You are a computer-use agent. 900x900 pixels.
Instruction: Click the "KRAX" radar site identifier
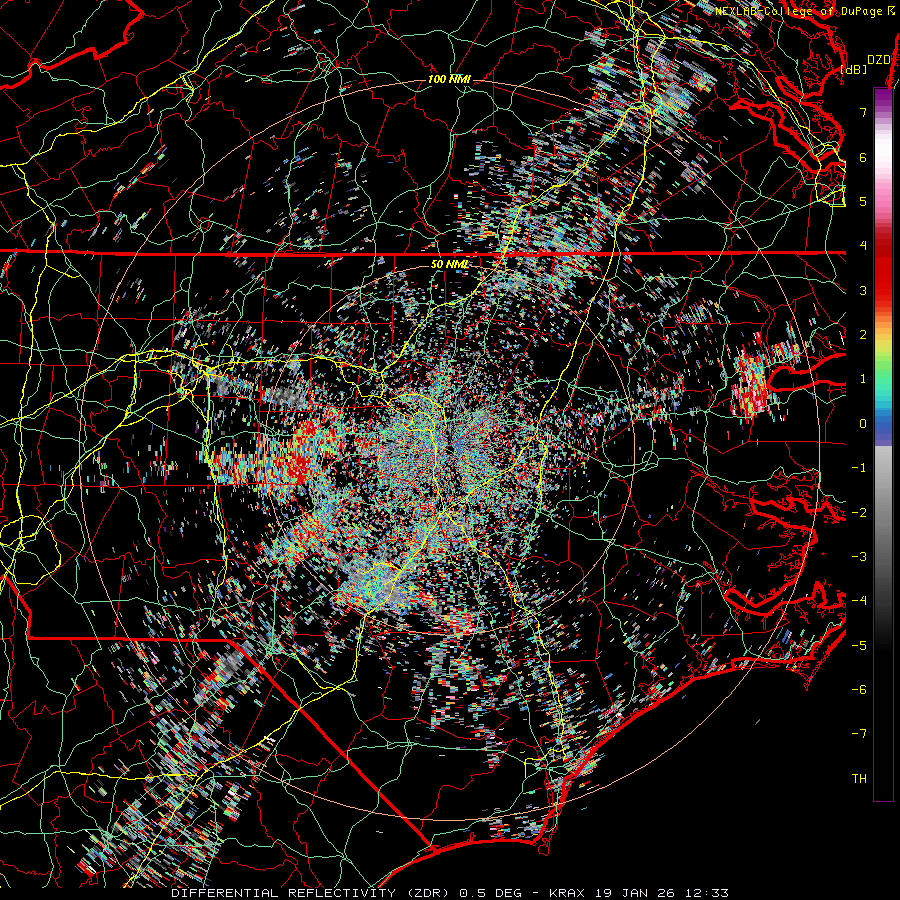tap(567, 893)
